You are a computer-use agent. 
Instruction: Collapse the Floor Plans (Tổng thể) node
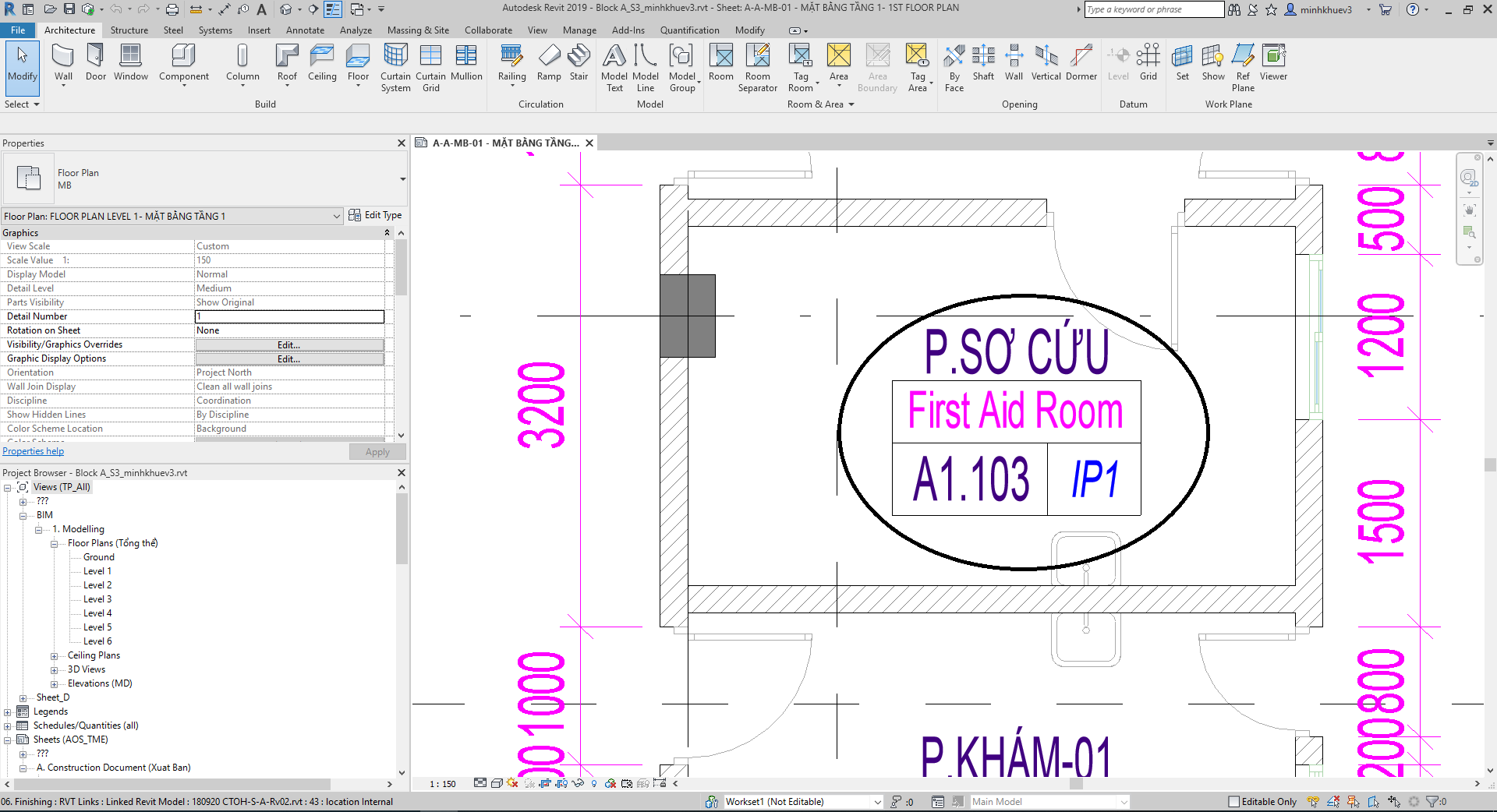pyautogui.click(x=55, y=544)
